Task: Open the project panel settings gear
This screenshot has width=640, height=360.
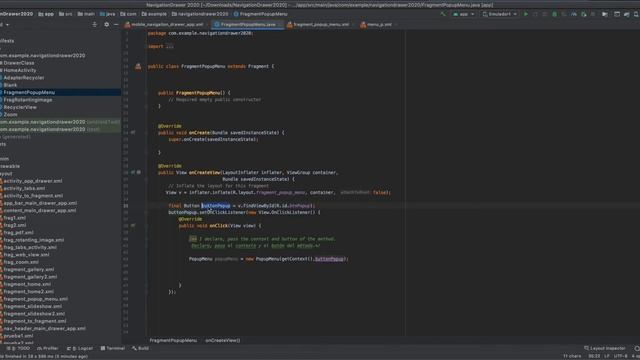Action: [107, 24]
